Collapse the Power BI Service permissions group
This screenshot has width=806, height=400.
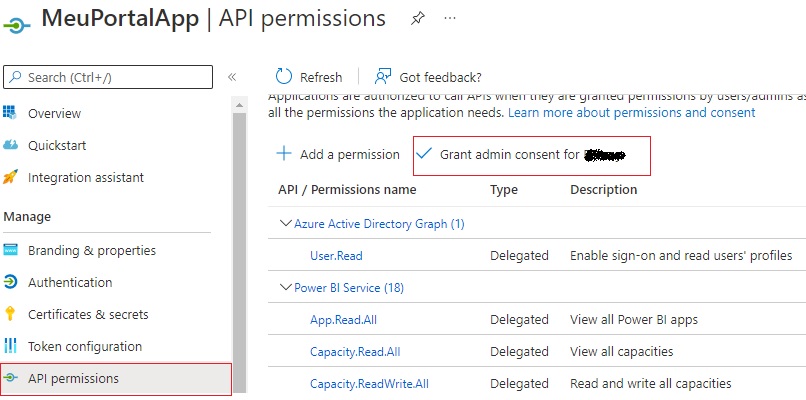point(286,288)
